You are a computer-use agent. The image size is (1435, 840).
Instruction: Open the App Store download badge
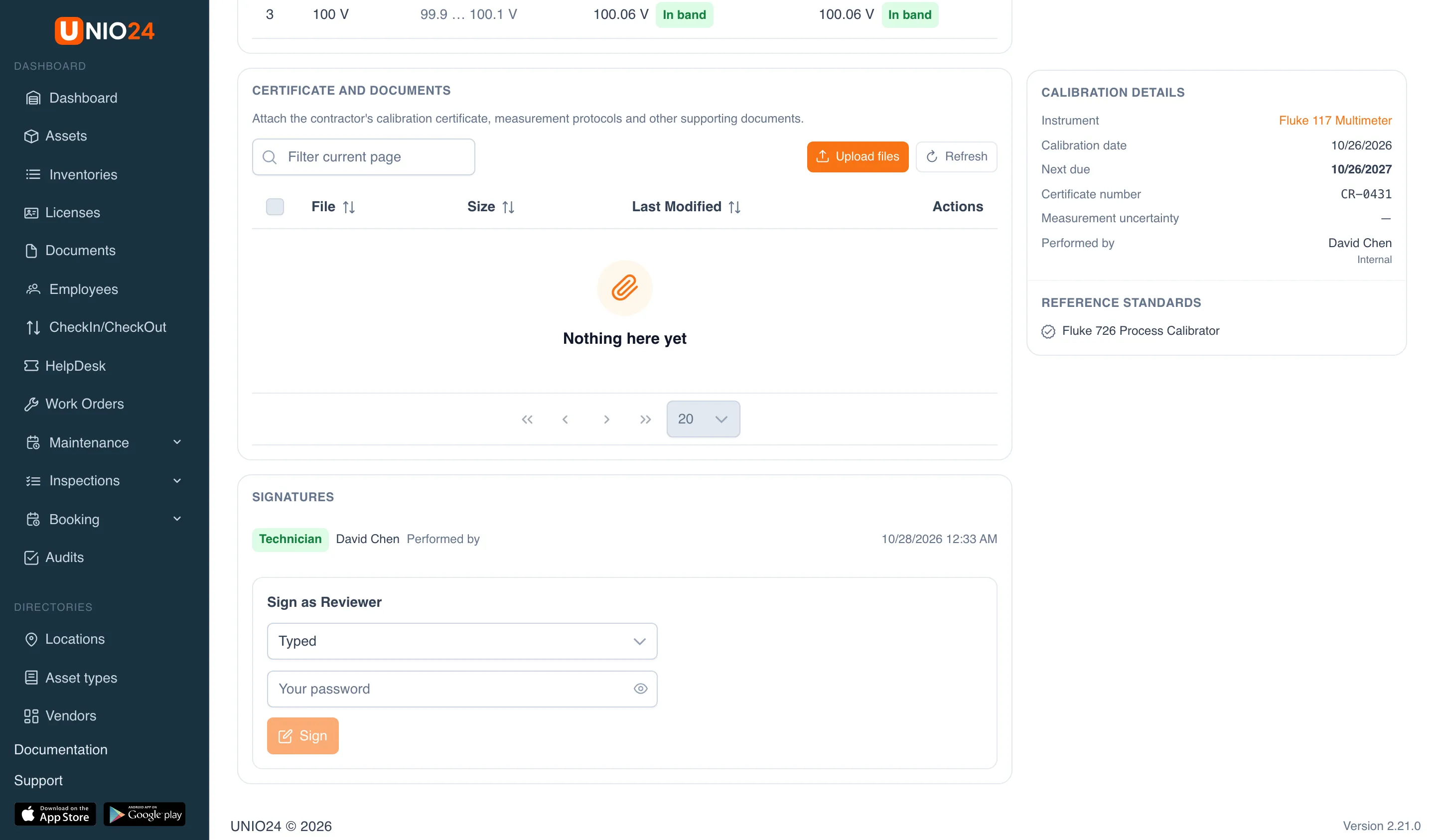coord(55,815)
